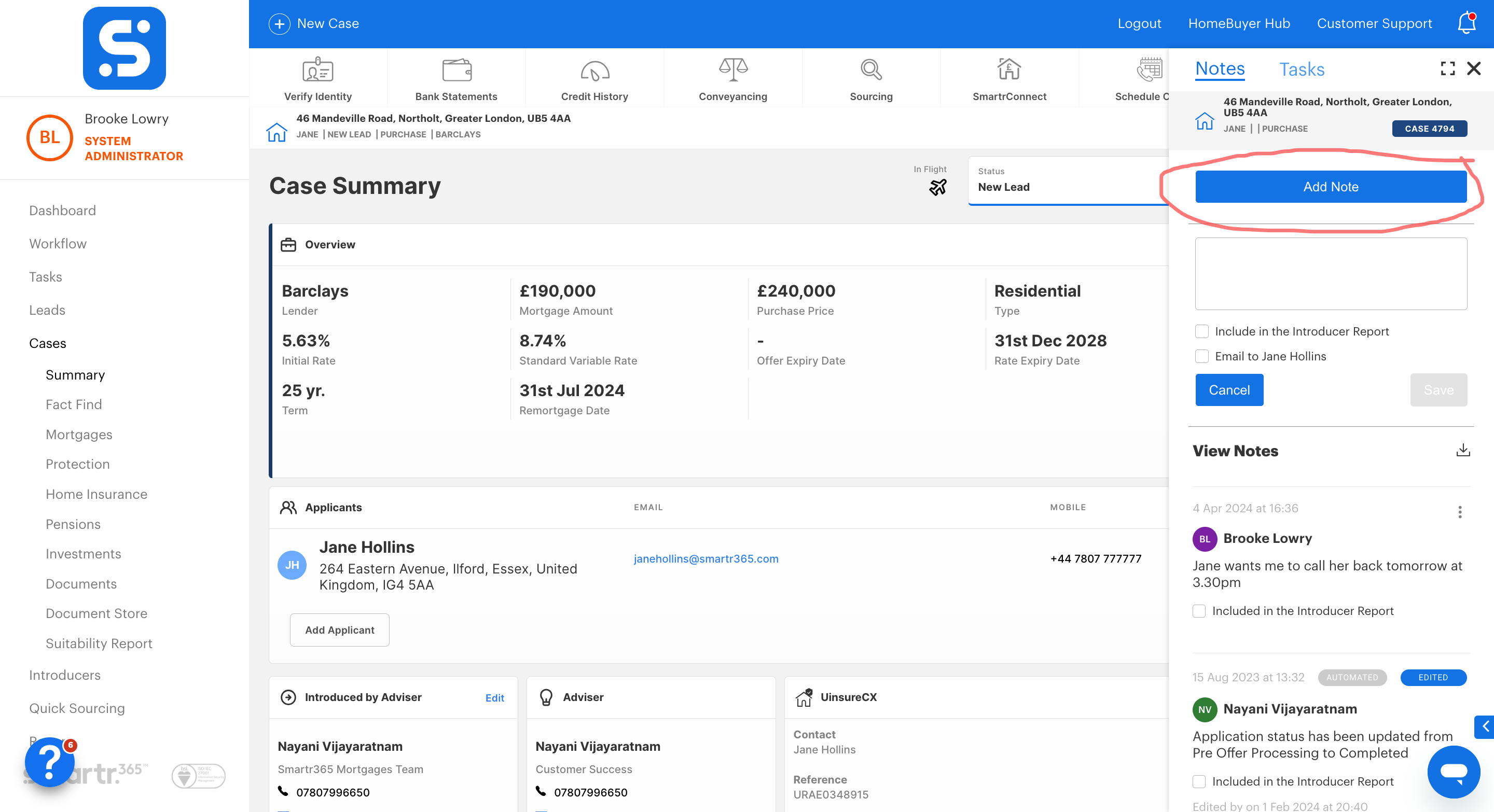Open the live chat bubble

[x=1454, y=772]
